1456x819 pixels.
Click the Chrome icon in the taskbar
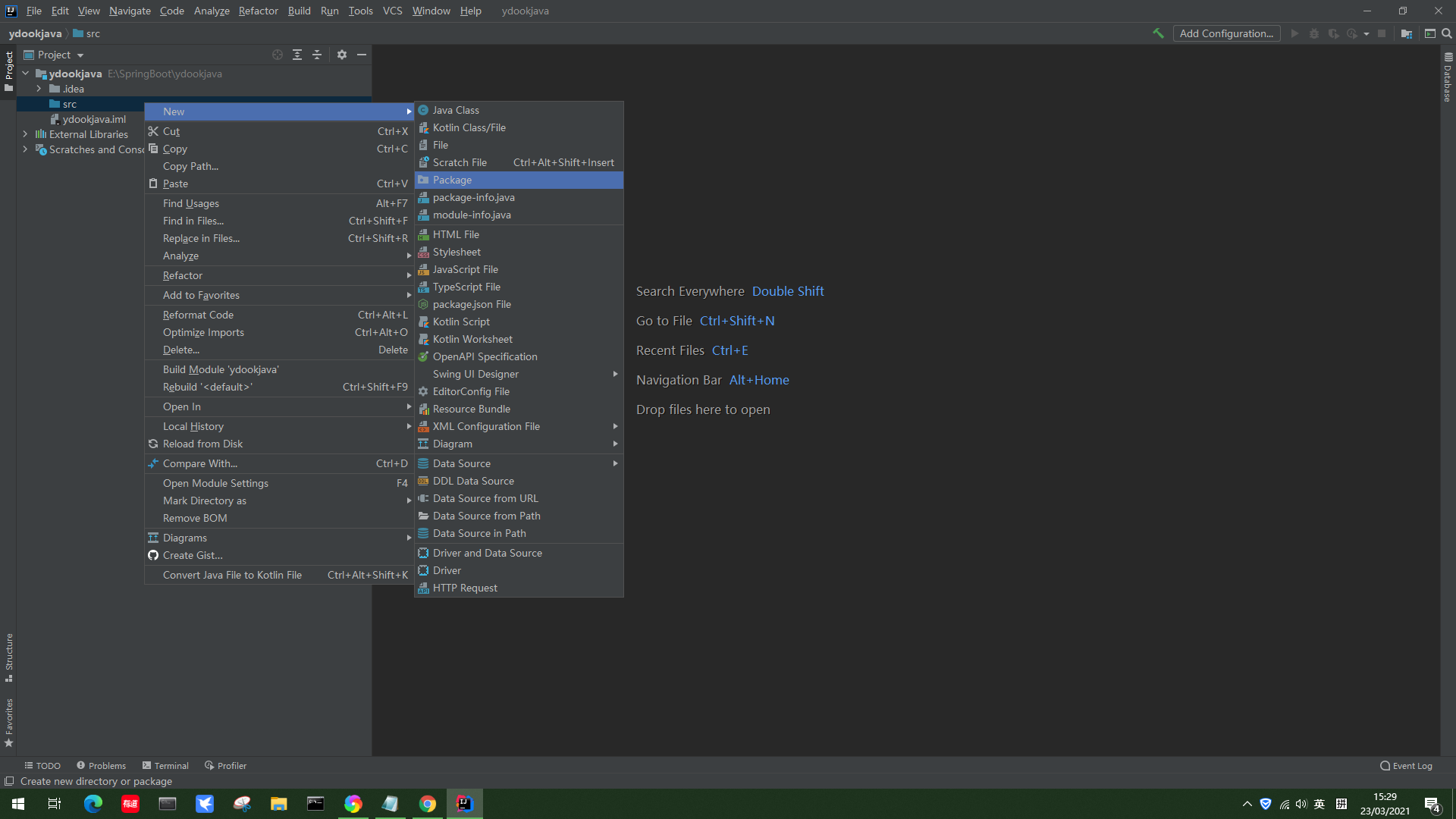(428, 804)
